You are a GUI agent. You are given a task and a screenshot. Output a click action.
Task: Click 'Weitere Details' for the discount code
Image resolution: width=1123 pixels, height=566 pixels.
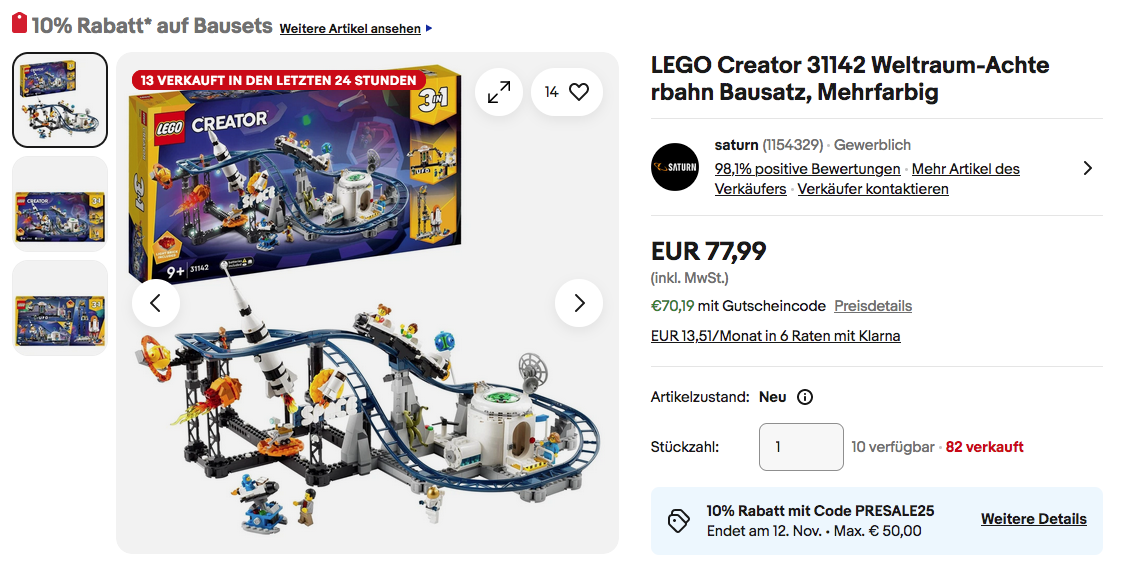(x=1033, y=519)
